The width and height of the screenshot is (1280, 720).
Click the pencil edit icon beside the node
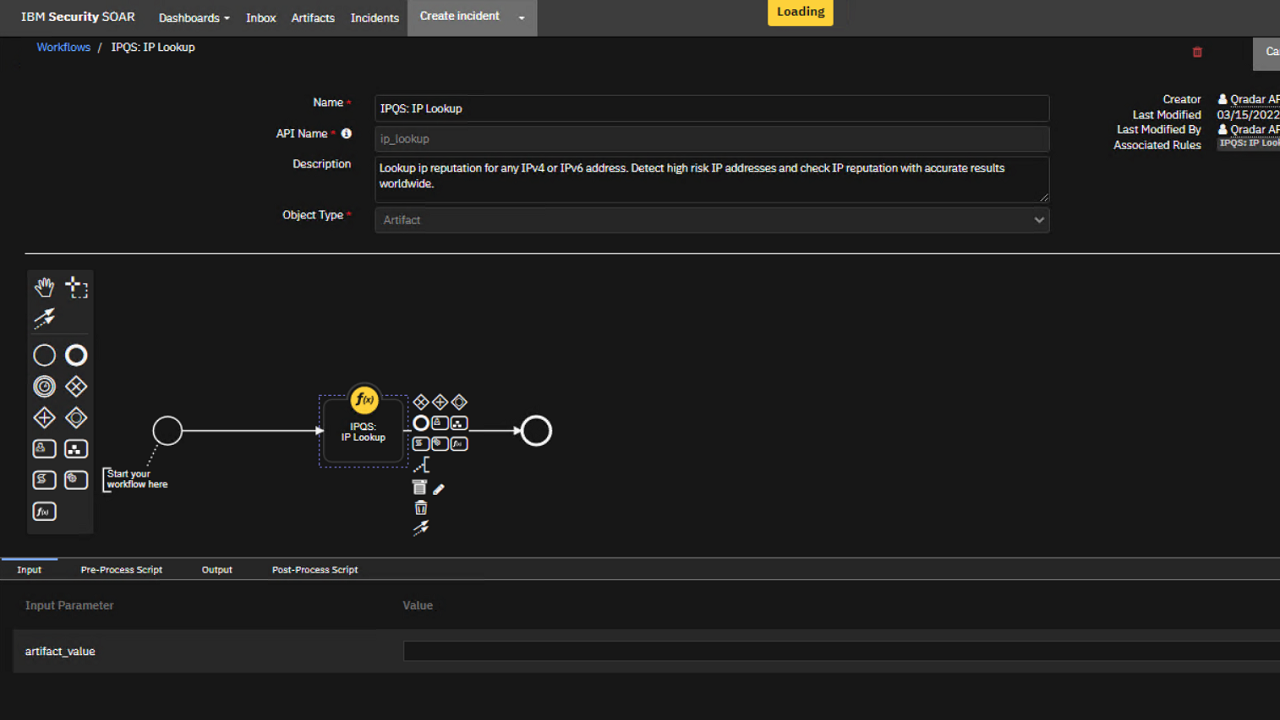pos(438,489)
